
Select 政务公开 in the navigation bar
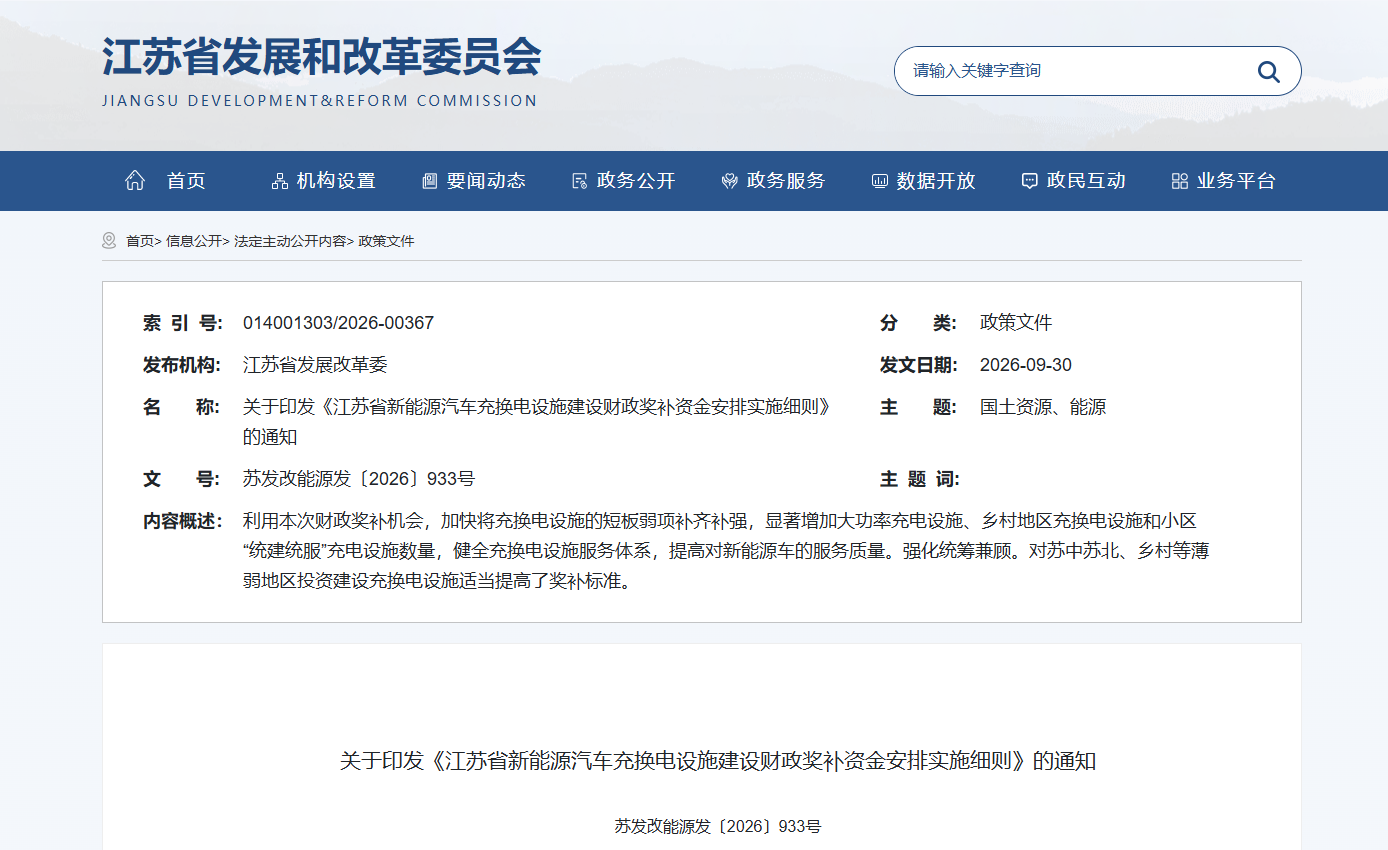636,181
